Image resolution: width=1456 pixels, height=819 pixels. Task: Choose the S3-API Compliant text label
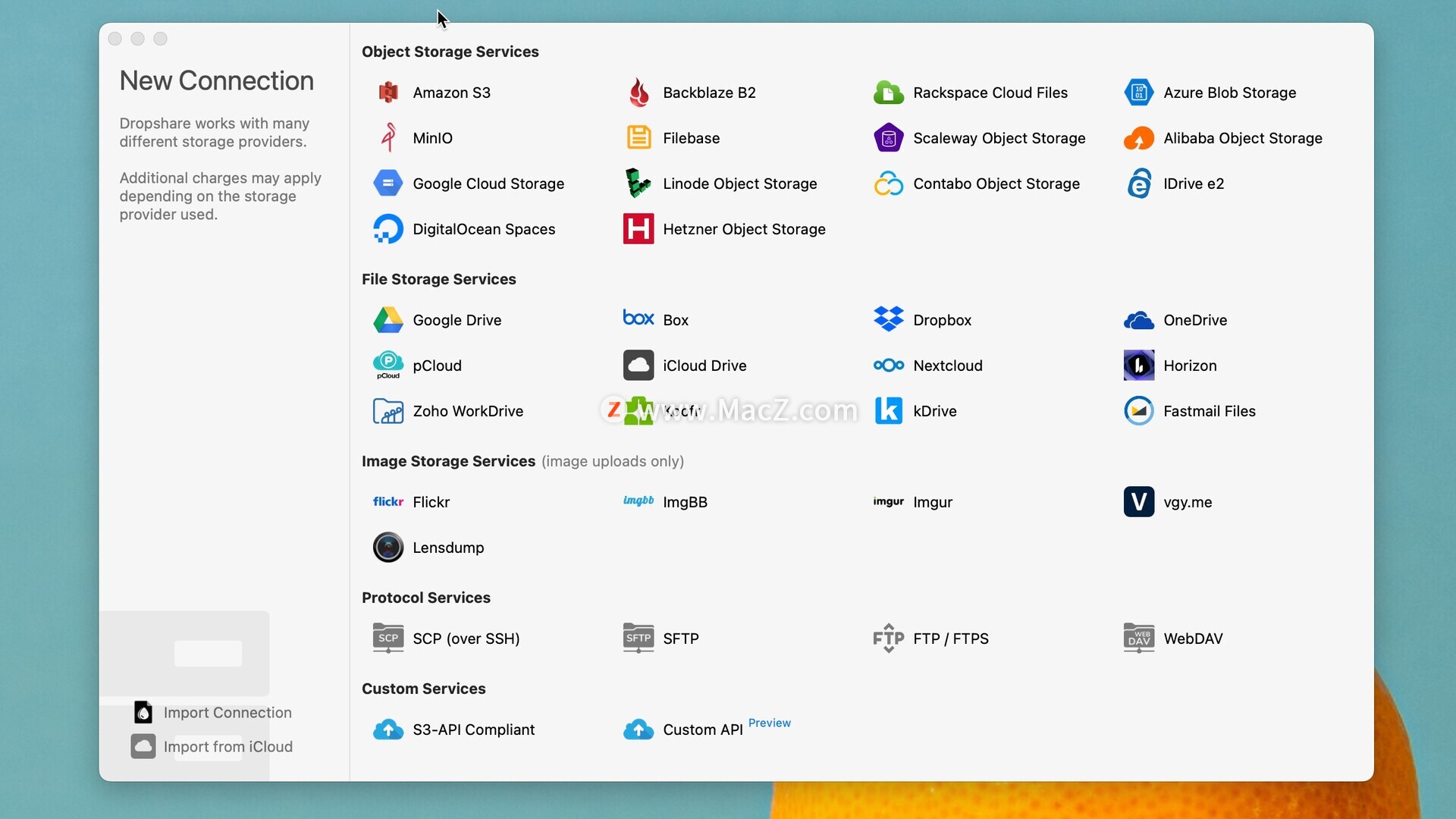(474, 730)
